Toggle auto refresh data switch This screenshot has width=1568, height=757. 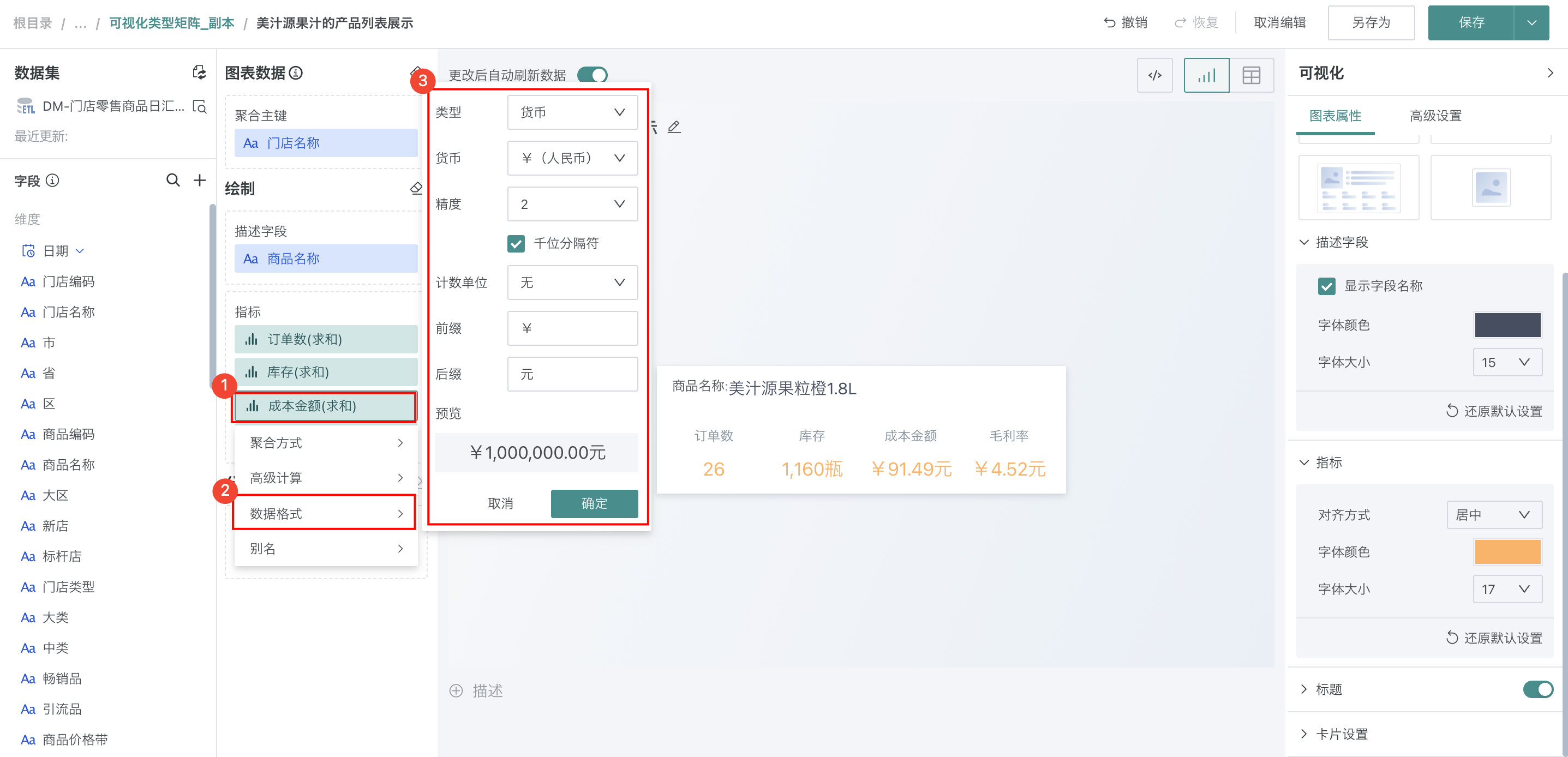(x=593, y=75)
